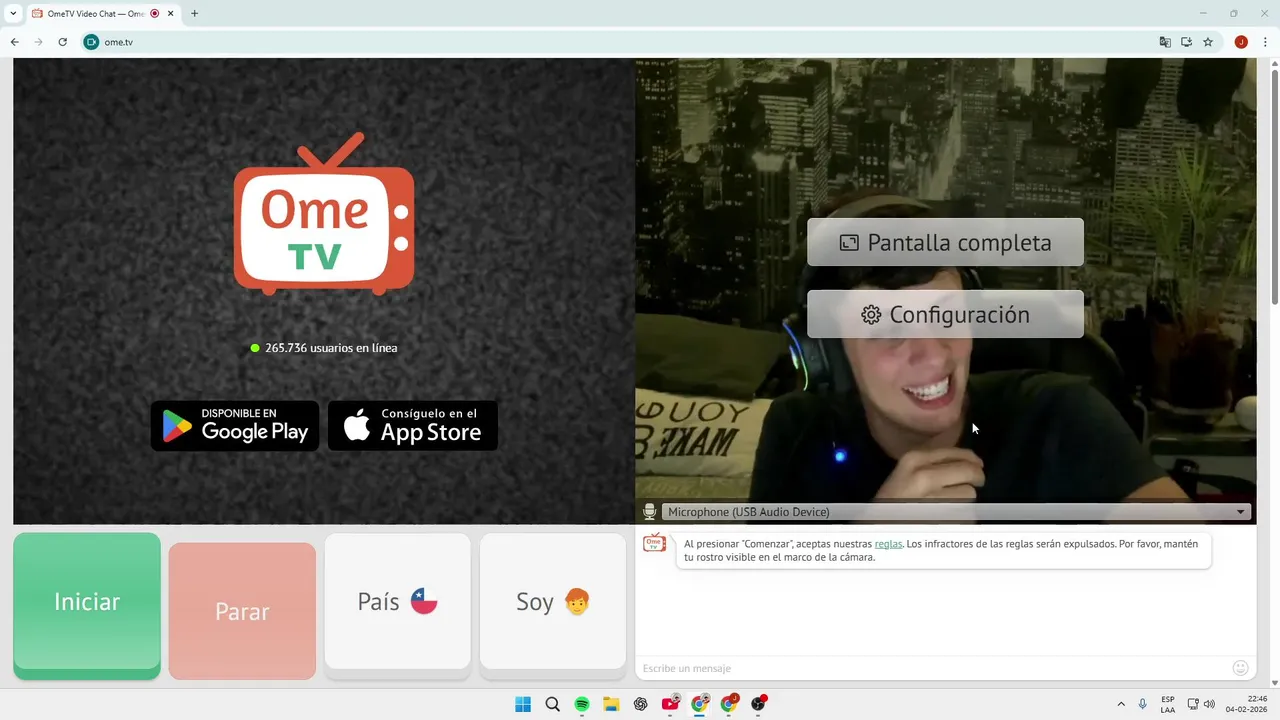Open the tab search chevron
The image size is (1280, 720).
(13, 14)
